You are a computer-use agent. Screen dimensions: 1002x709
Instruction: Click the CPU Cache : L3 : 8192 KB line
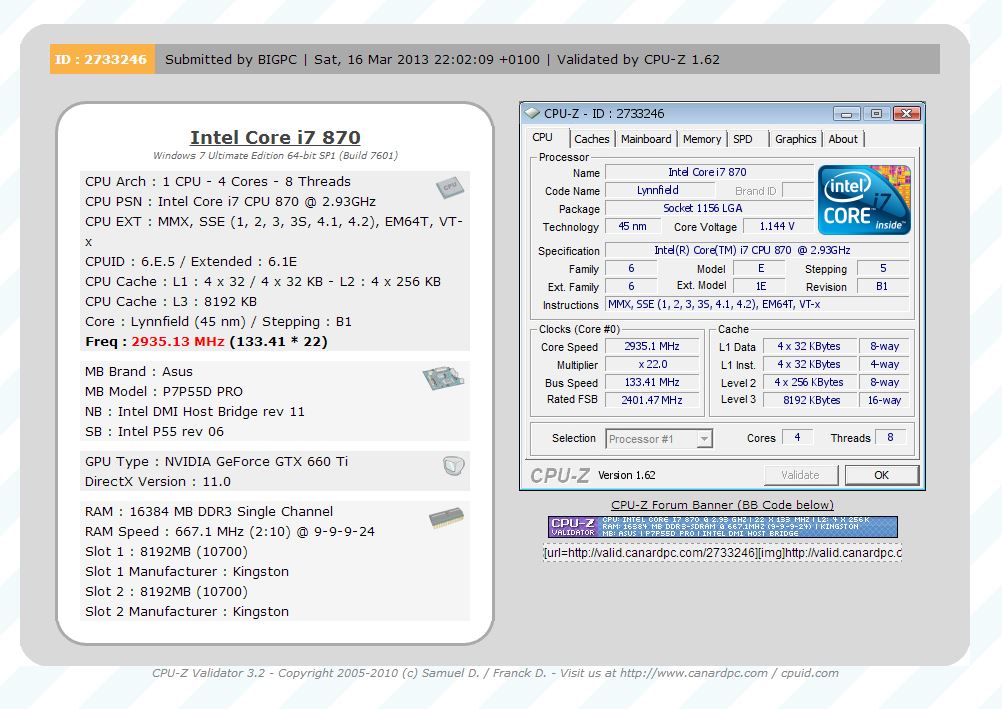[171, 301]
